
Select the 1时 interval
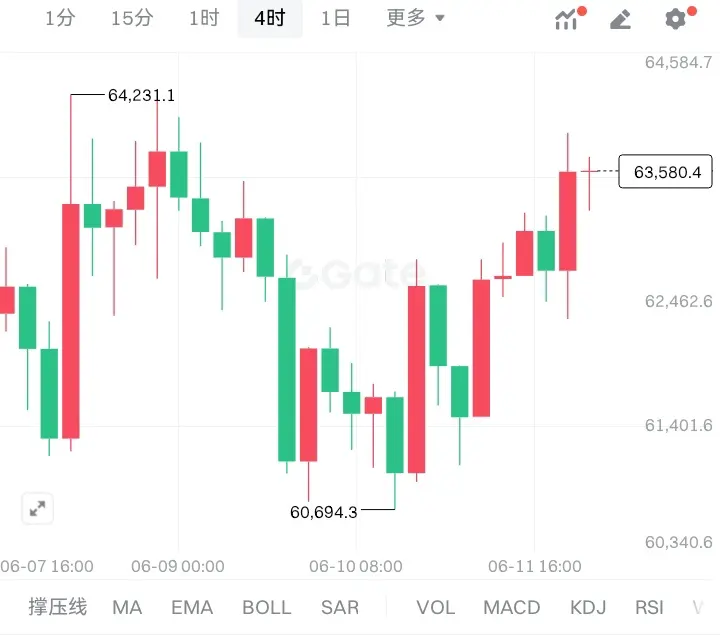(x=204, y=18)
